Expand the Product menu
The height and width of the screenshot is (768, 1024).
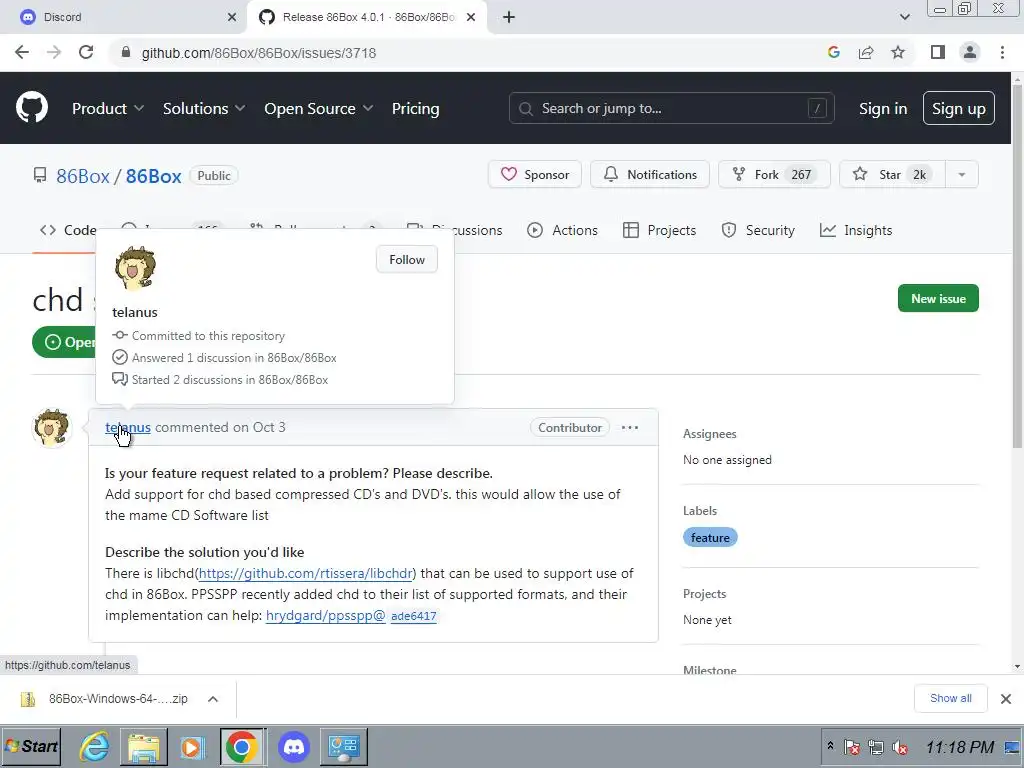click(x=108, y=108)
